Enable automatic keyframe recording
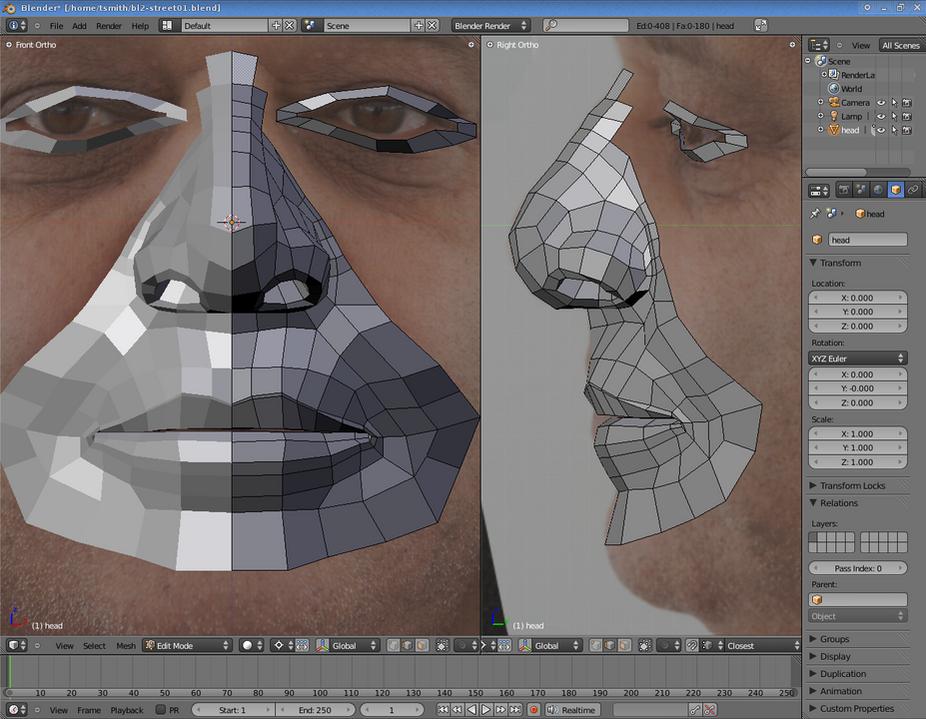The height and width of the screenshot is (719, 926). click(x=533, y=710)
